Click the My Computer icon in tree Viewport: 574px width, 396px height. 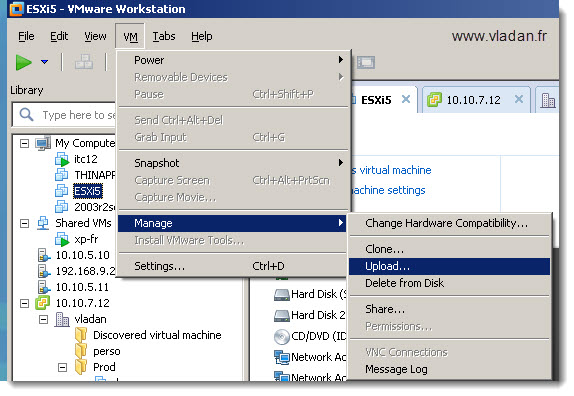click(x=43, y=143)
